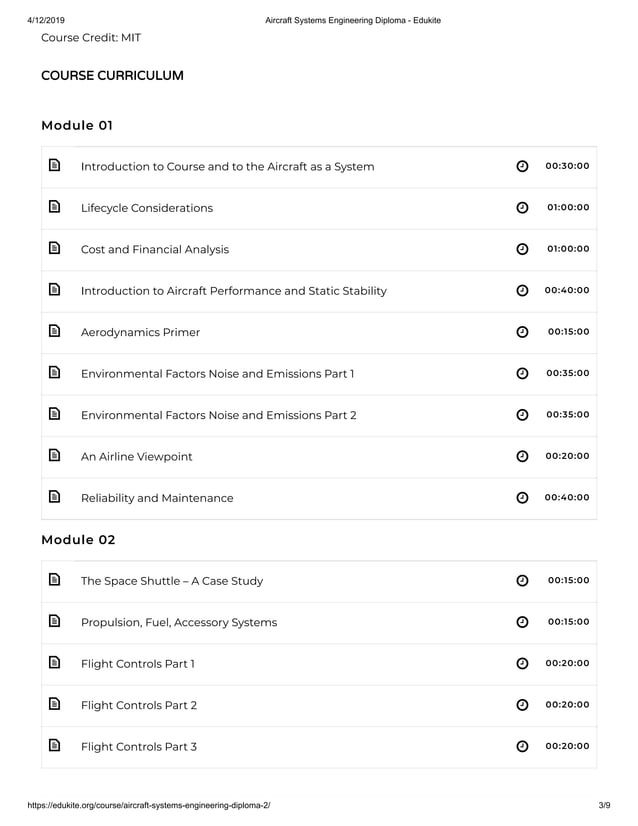
Task: Click the document icon for An Airline Viewpoint
Action: point(54,455)
